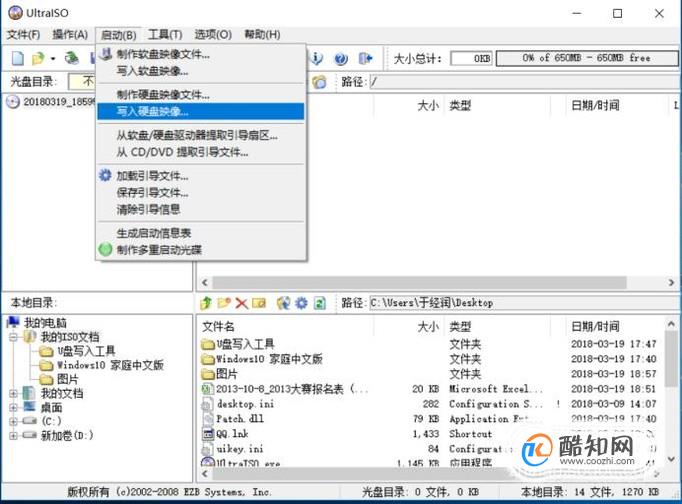Choose 加载引导文件 menu entry
The width and height of the screenshot is (682, 504).
(201, 176)
